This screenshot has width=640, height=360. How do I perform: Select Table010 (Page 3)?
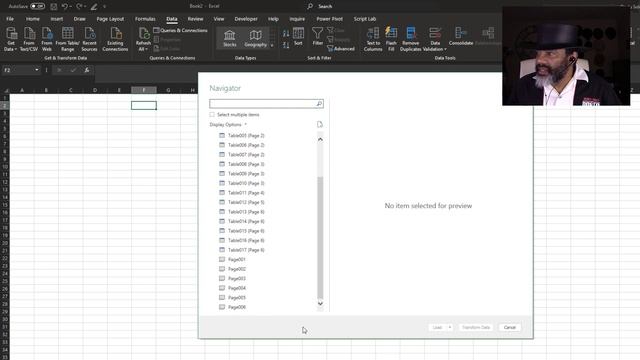pyautogui.click(x=246, y=183)
